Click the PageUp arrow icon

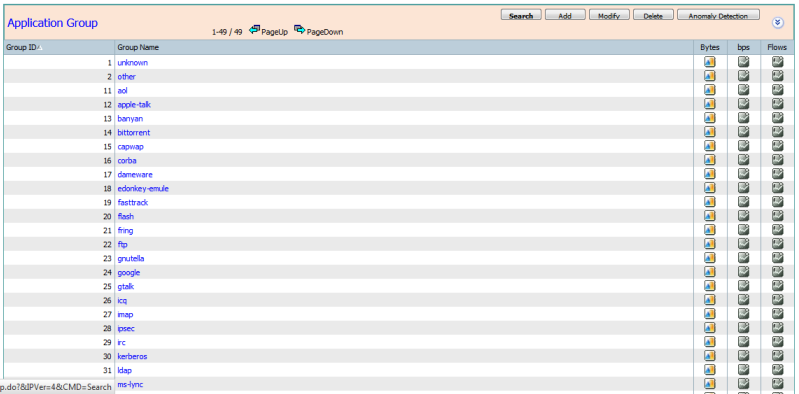point(254,30)
